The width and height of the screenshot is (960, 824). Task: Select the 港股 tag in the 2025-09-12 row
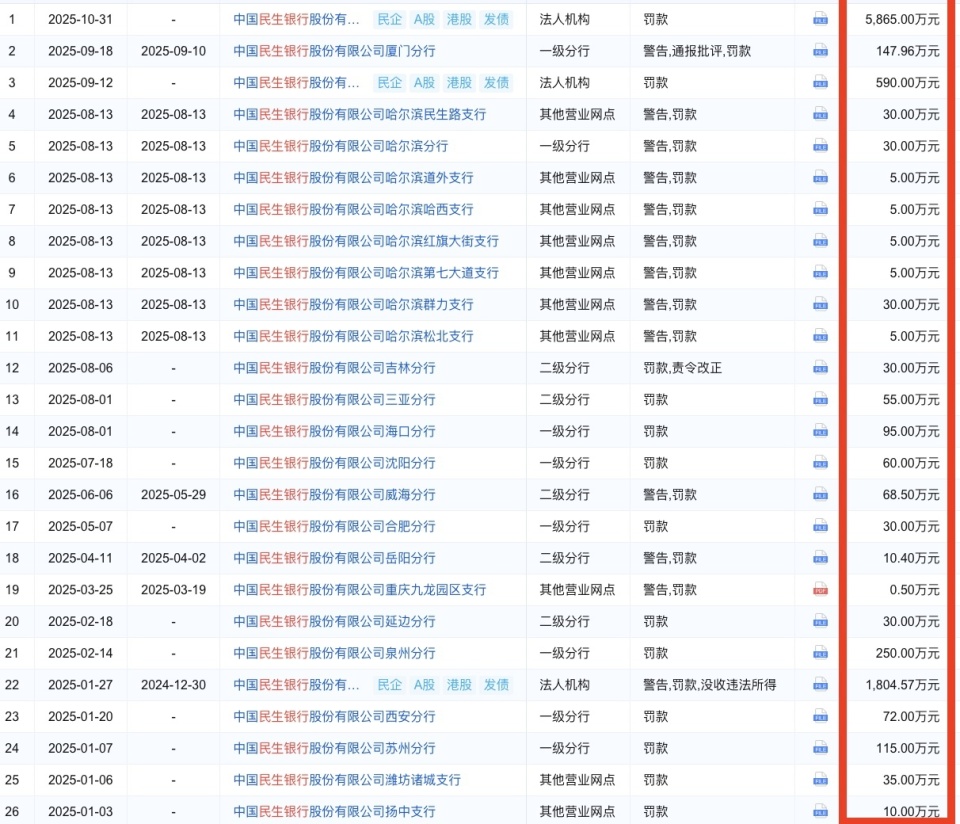[x=460, y=83]
